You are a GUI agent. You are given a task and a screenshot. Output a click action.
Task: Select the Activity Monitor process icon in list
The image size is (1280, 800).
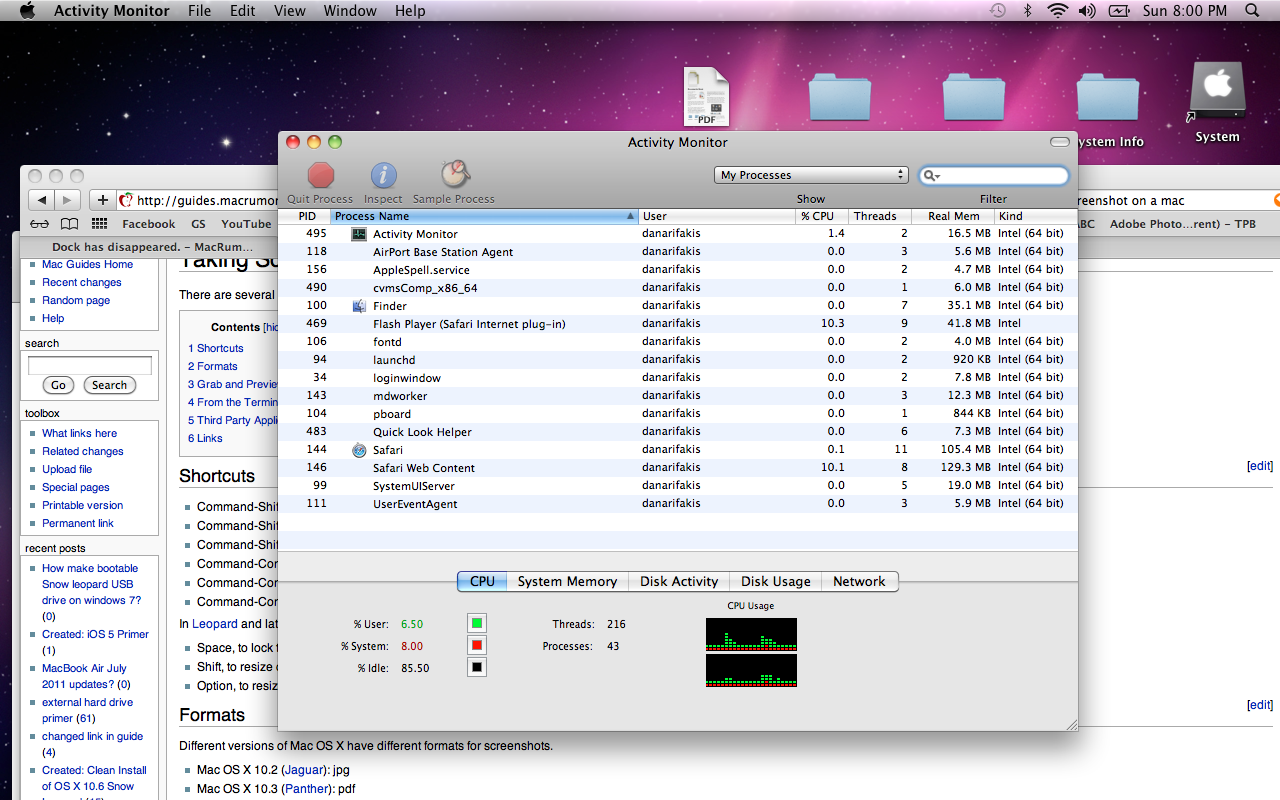(x=359, y=234)
